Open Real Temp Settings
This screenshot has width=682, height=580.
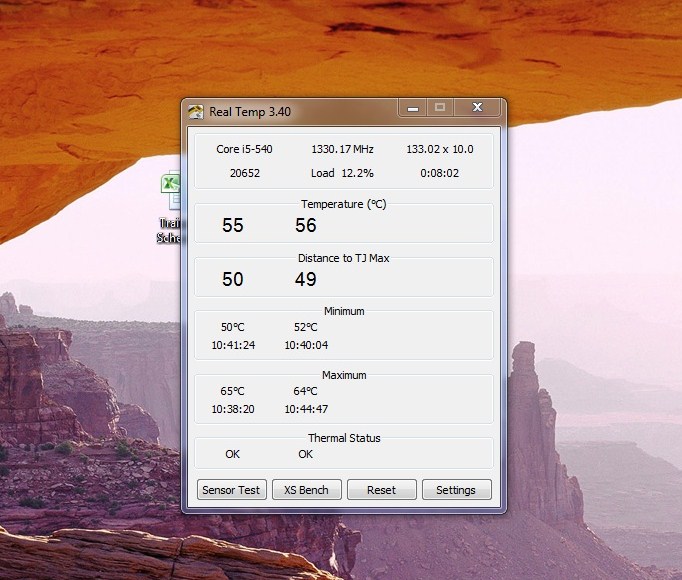[456, 490]
